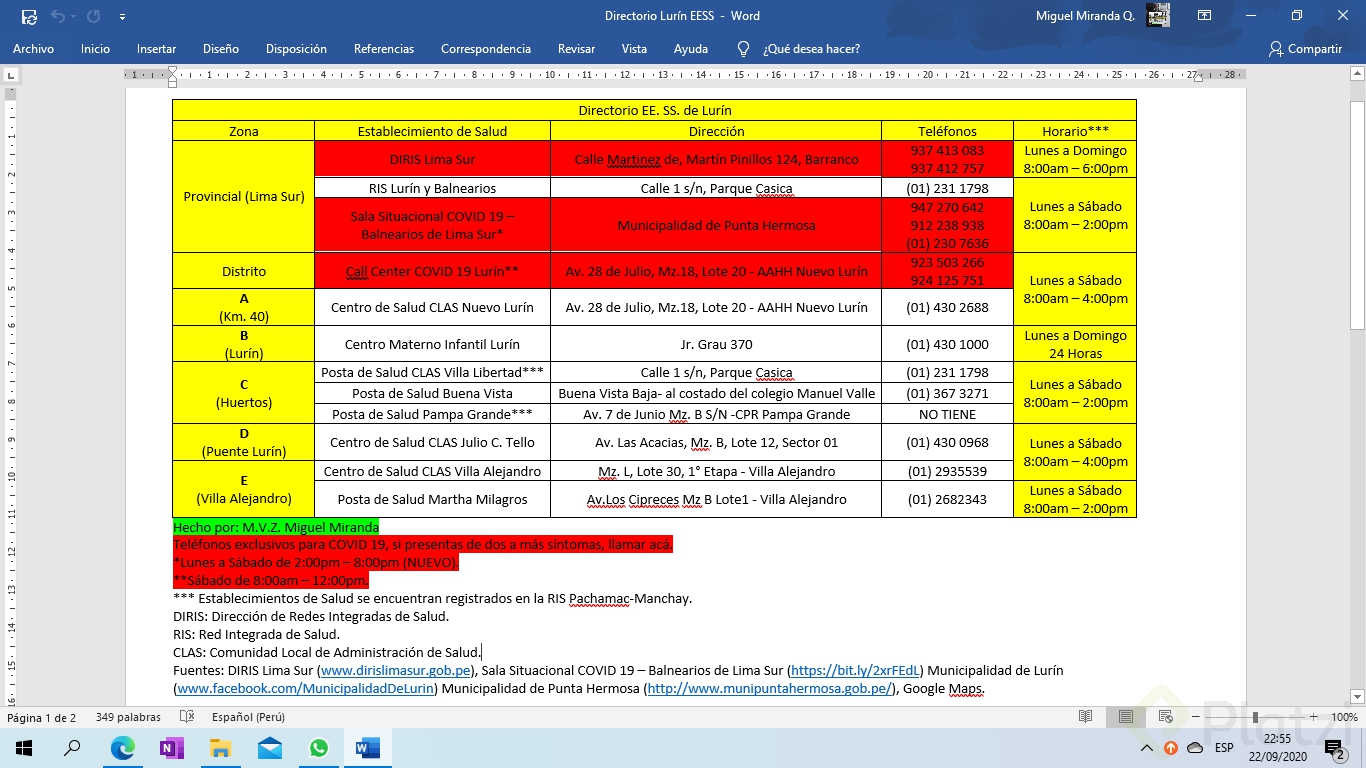Undo the last action
Image resolution: width=1366 pixels, height=768 pixels.
coord(58,16)
